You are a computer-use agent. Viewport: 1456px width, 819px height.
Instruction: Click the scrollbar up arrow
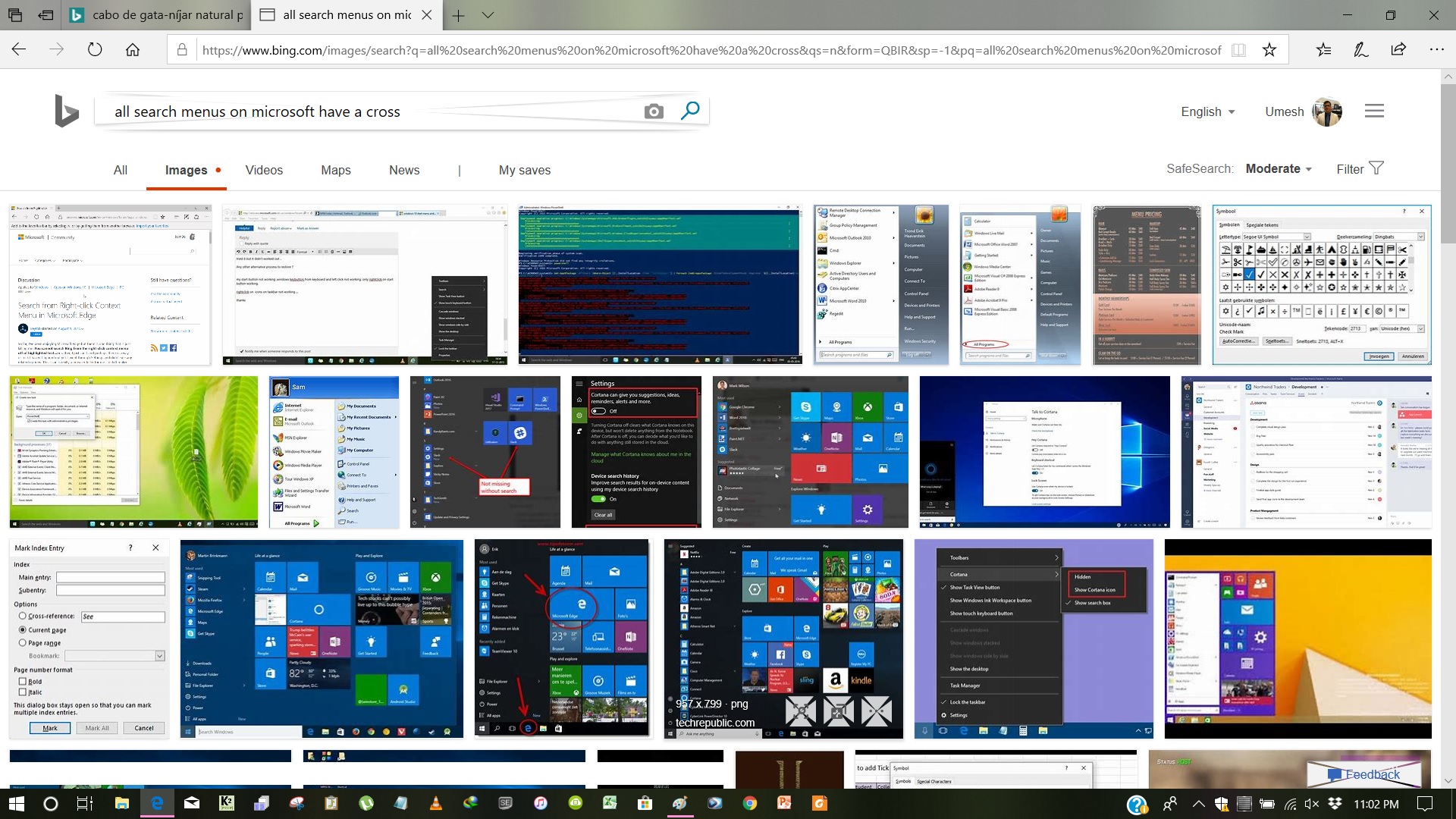tap(1448, 76)
